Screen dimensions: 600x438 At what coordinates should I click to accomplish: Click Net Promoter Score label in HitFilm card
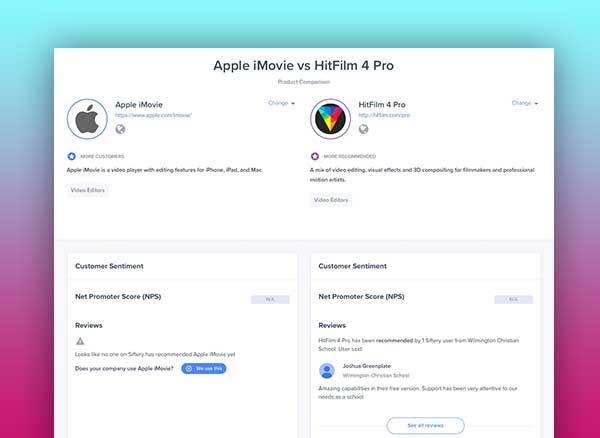click(x=361, y=296)
